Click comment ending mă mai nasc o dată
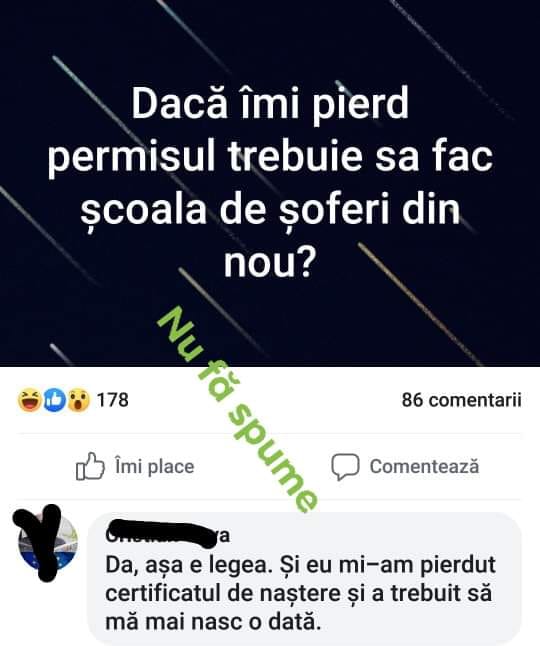This screenshot has width=540, height=646. pyautogui.click(x=213, y=622)
